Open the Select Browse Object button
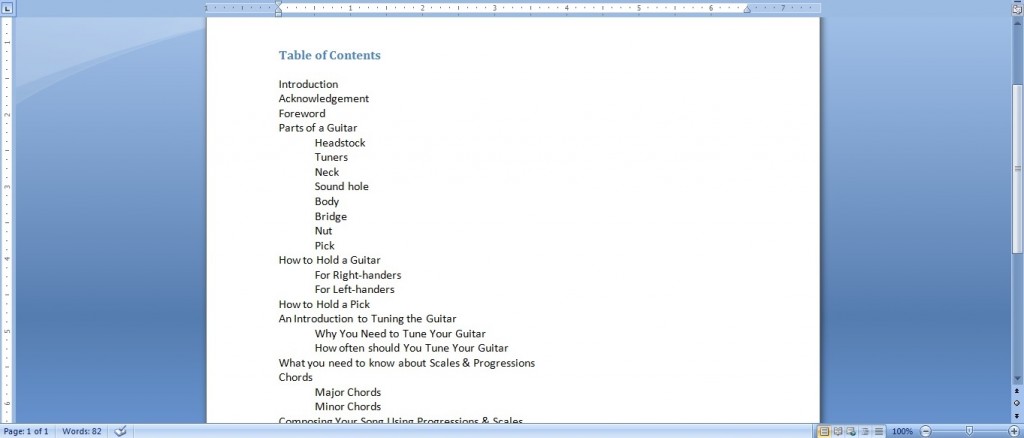 (x=1017, y=403)
